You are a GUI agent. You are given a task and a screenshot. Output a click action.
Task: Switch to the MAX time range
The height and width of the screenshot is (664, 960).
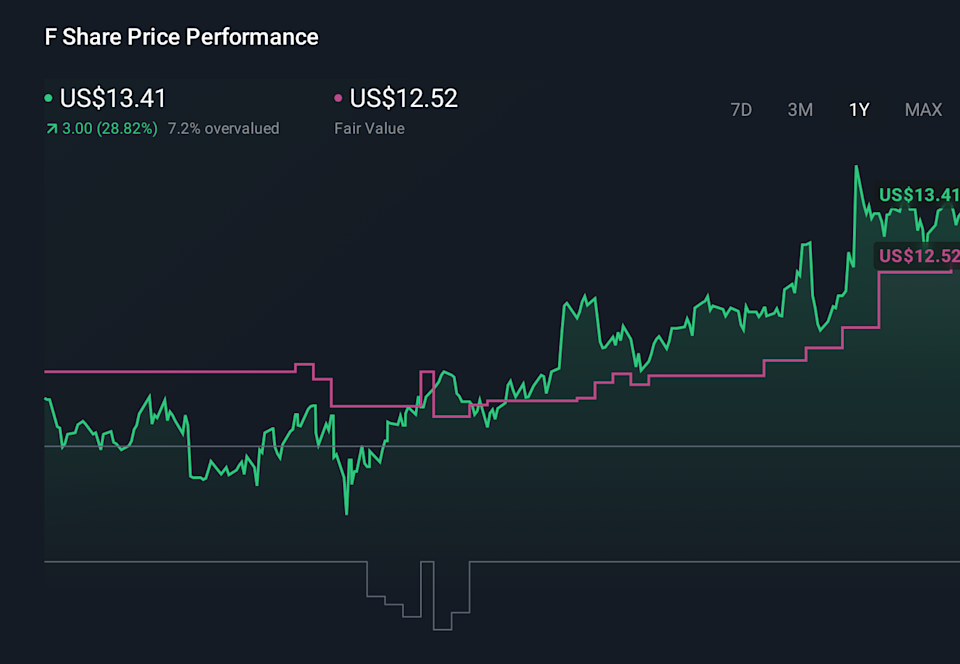tap(922, 110)
